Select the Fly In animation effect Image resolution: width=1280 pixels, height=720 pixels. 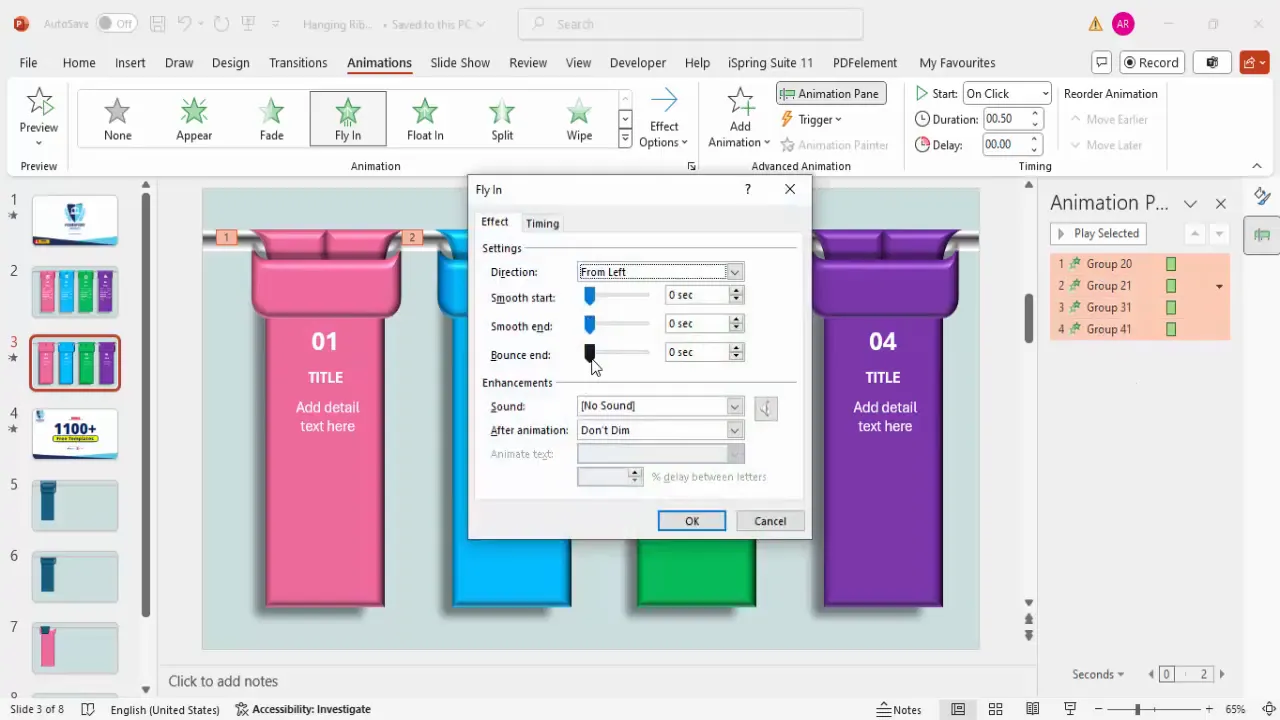point(348,119)
